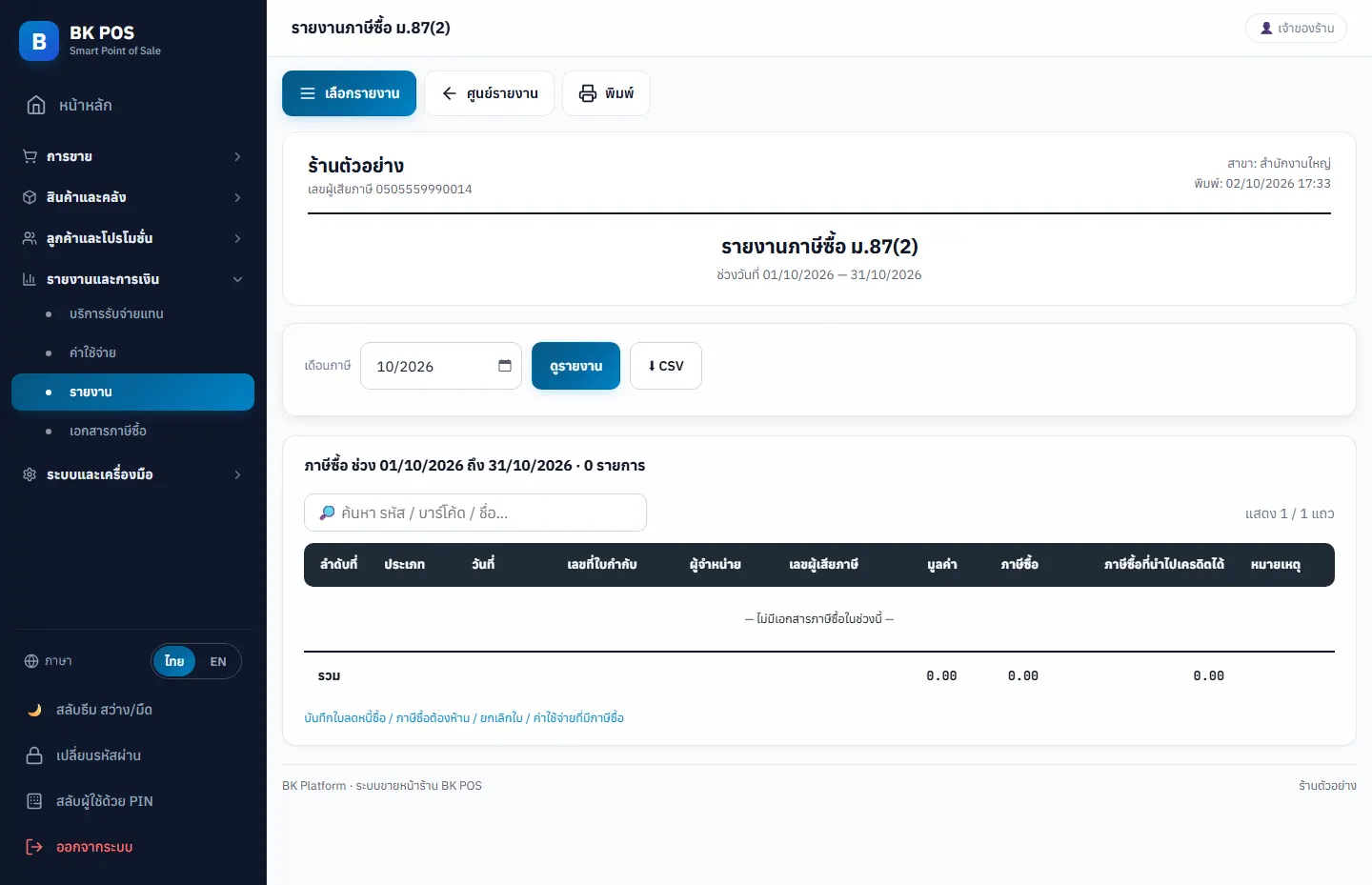Switch language to EN
Screen dimensions: 1372x885
[x=218, y=661]
